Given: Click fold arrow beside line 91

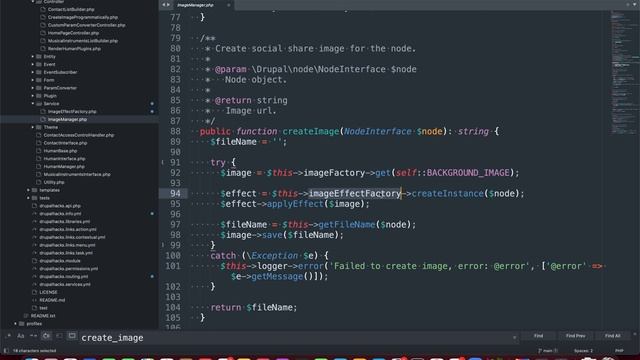Looking at the screenshot, I should click(163, 162).
